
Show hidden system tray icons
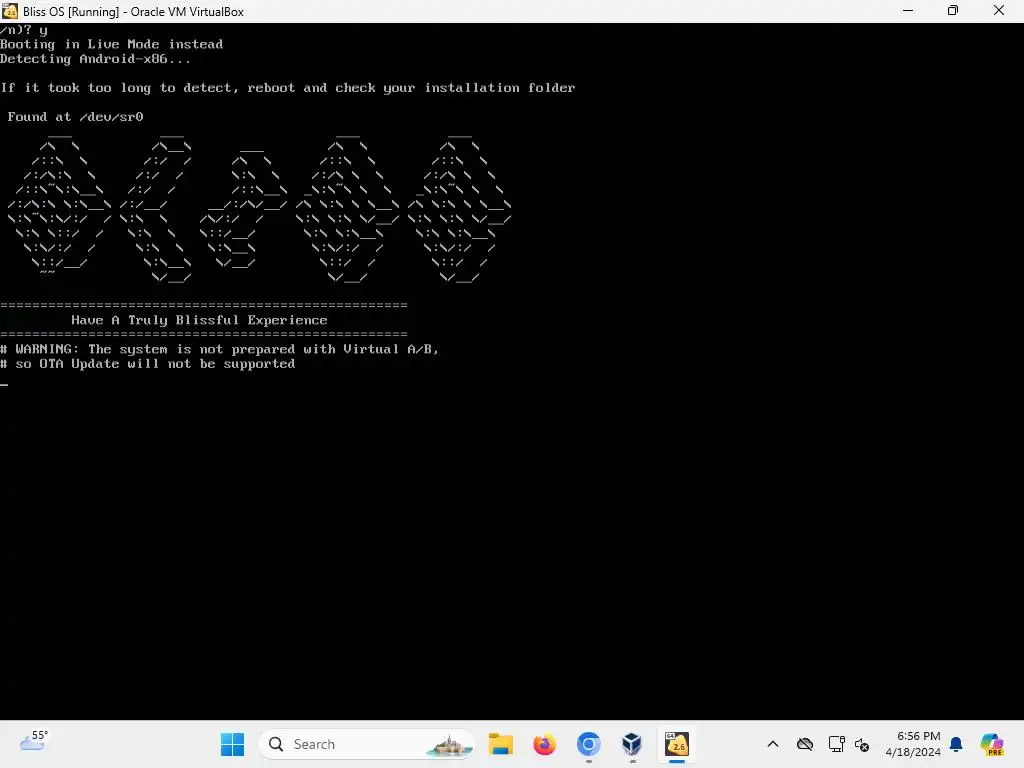pos(773,744)
